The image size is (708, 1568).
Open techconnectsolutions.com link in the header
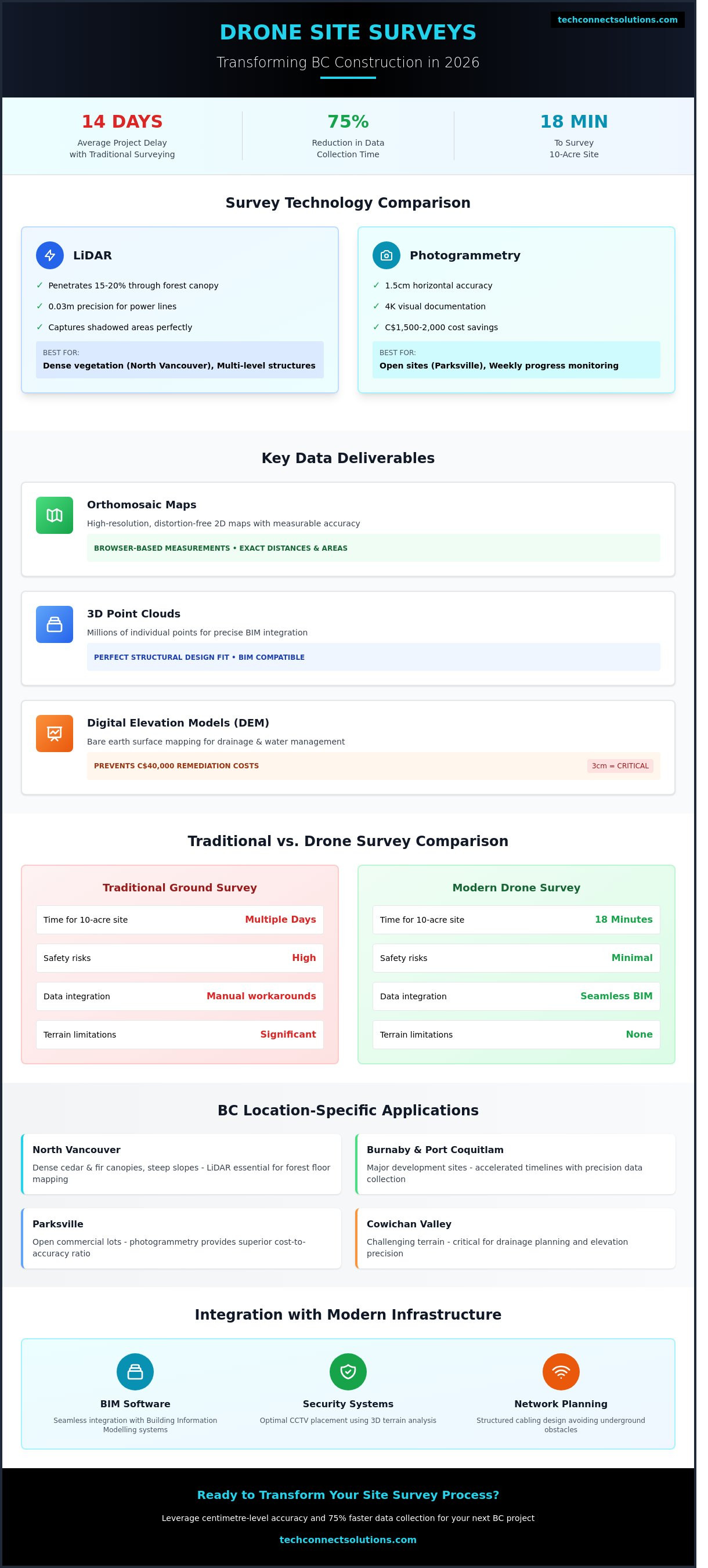[617, 20]
